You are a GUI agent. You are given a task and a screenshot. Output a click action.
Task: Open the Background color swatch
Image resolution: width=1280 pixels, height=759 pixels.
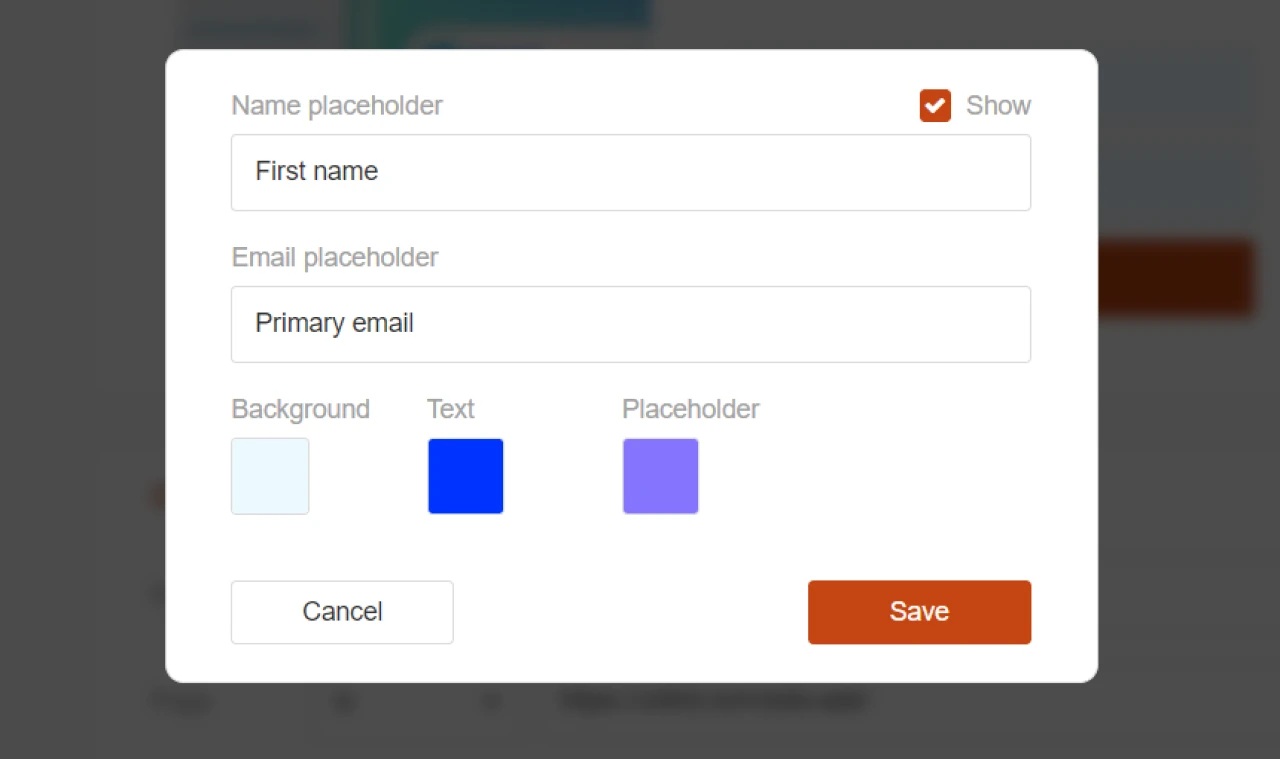270,476
